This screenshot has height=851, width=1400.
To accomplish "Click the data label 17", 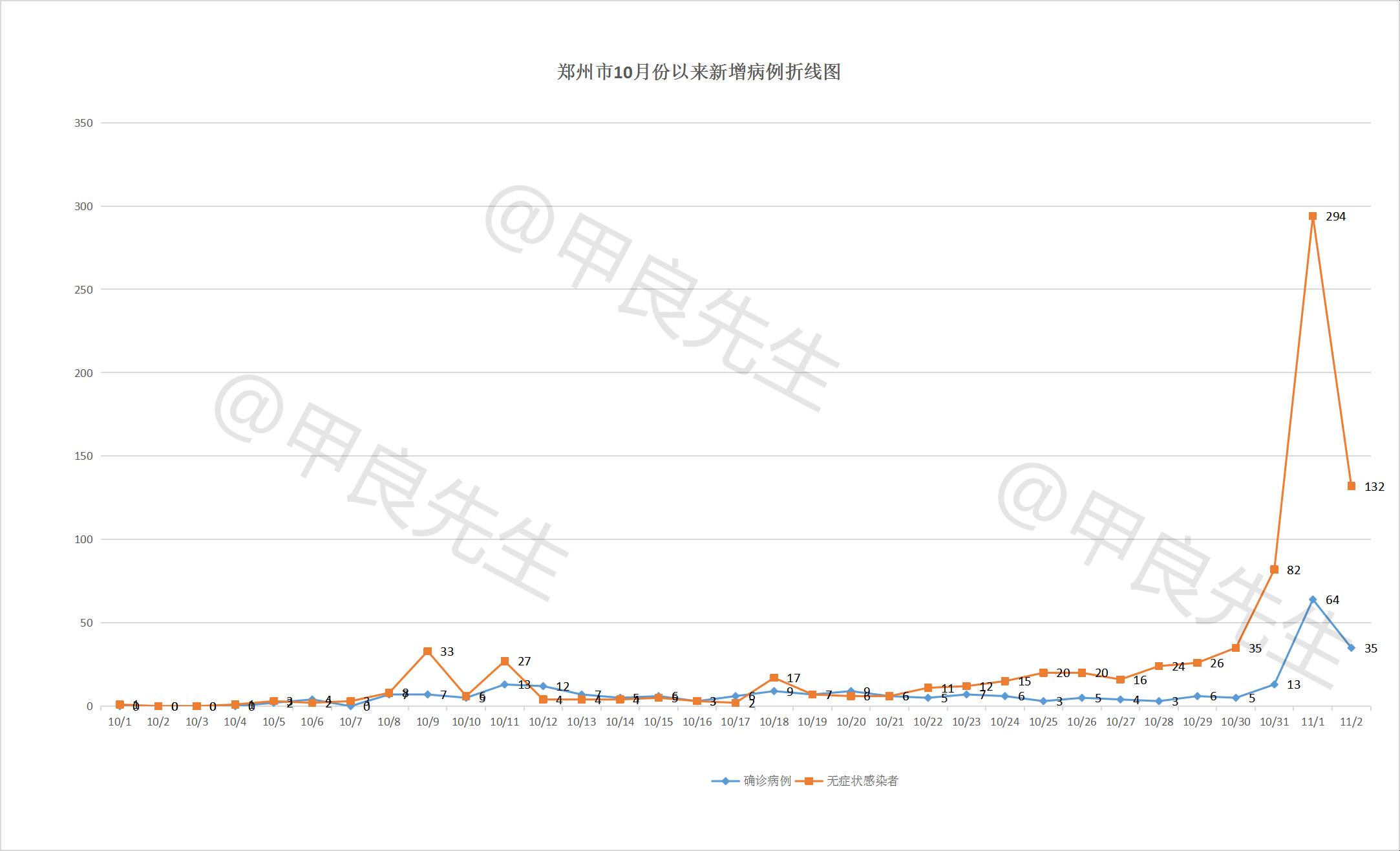I will pos(794,678).
